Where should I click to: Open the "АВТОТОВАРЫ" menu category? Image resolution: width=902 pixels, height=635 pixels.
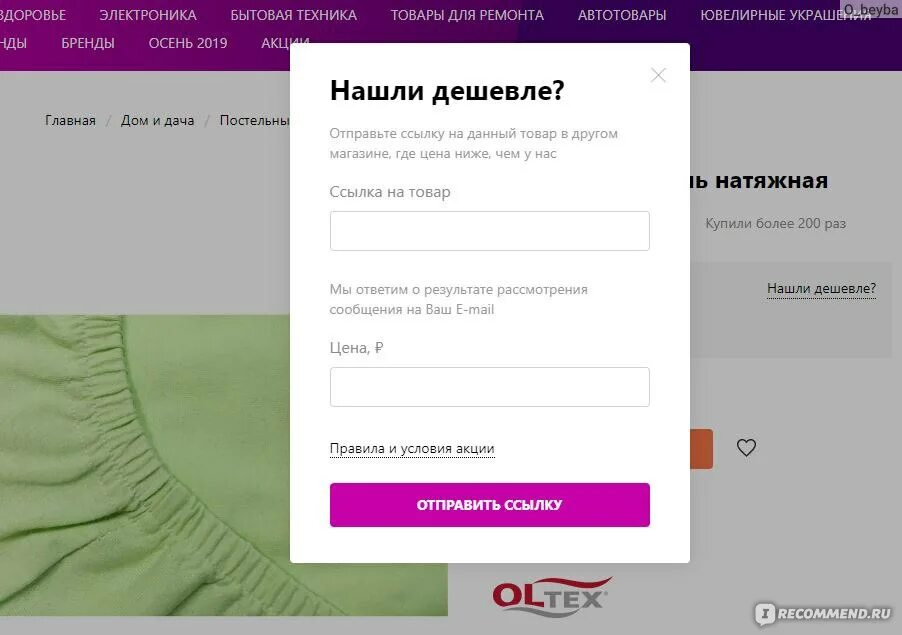tap(622, 15)
